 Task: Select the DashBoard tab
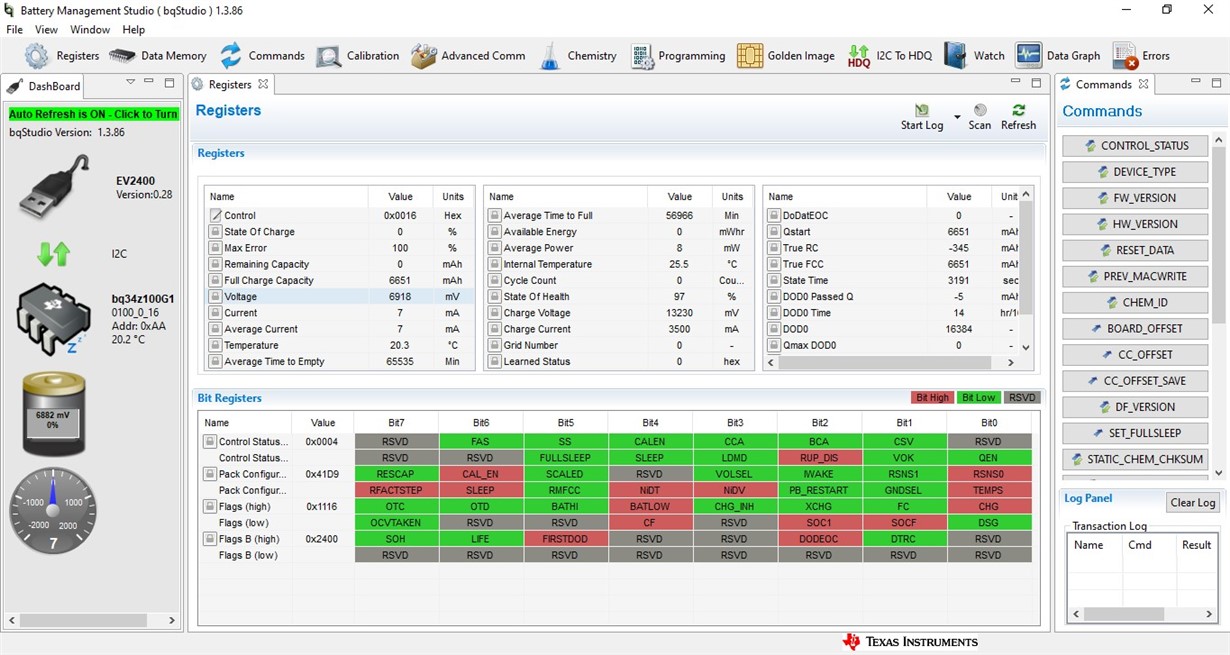point(44,86)
